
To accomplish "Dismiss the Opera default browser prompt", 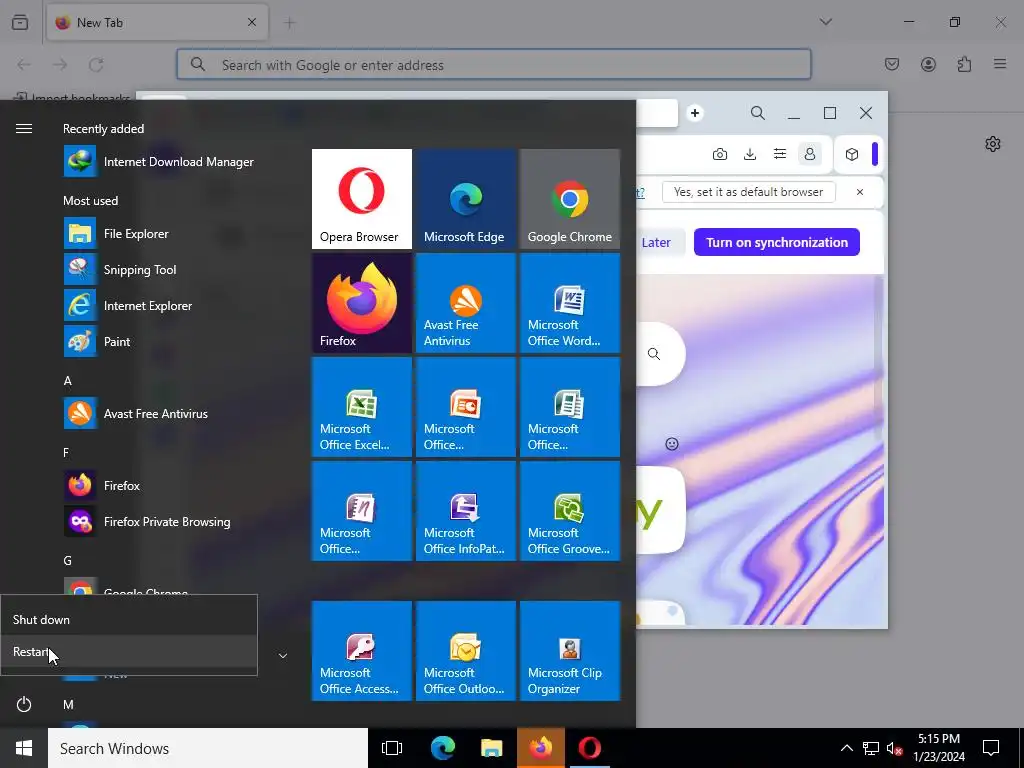I will (859, 192).
